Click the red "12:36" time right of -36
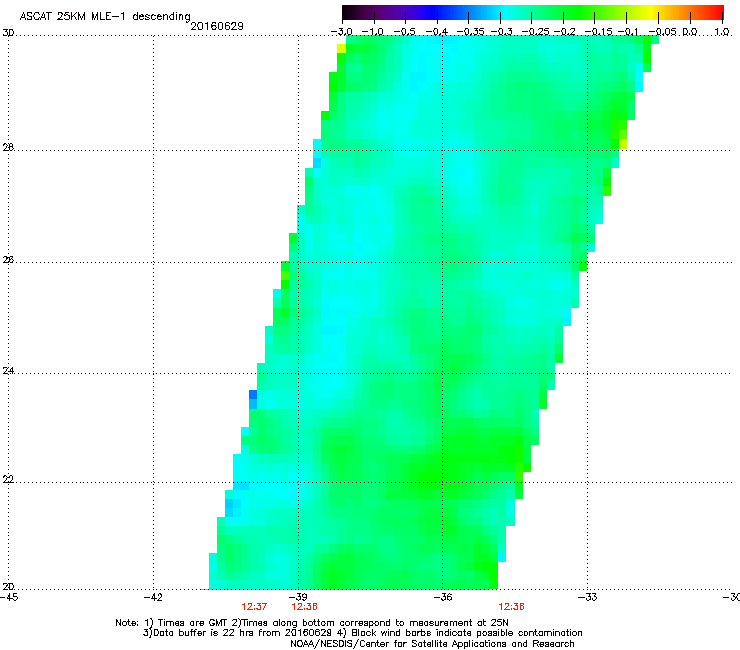The image size is (740, 650). [512, 607]
